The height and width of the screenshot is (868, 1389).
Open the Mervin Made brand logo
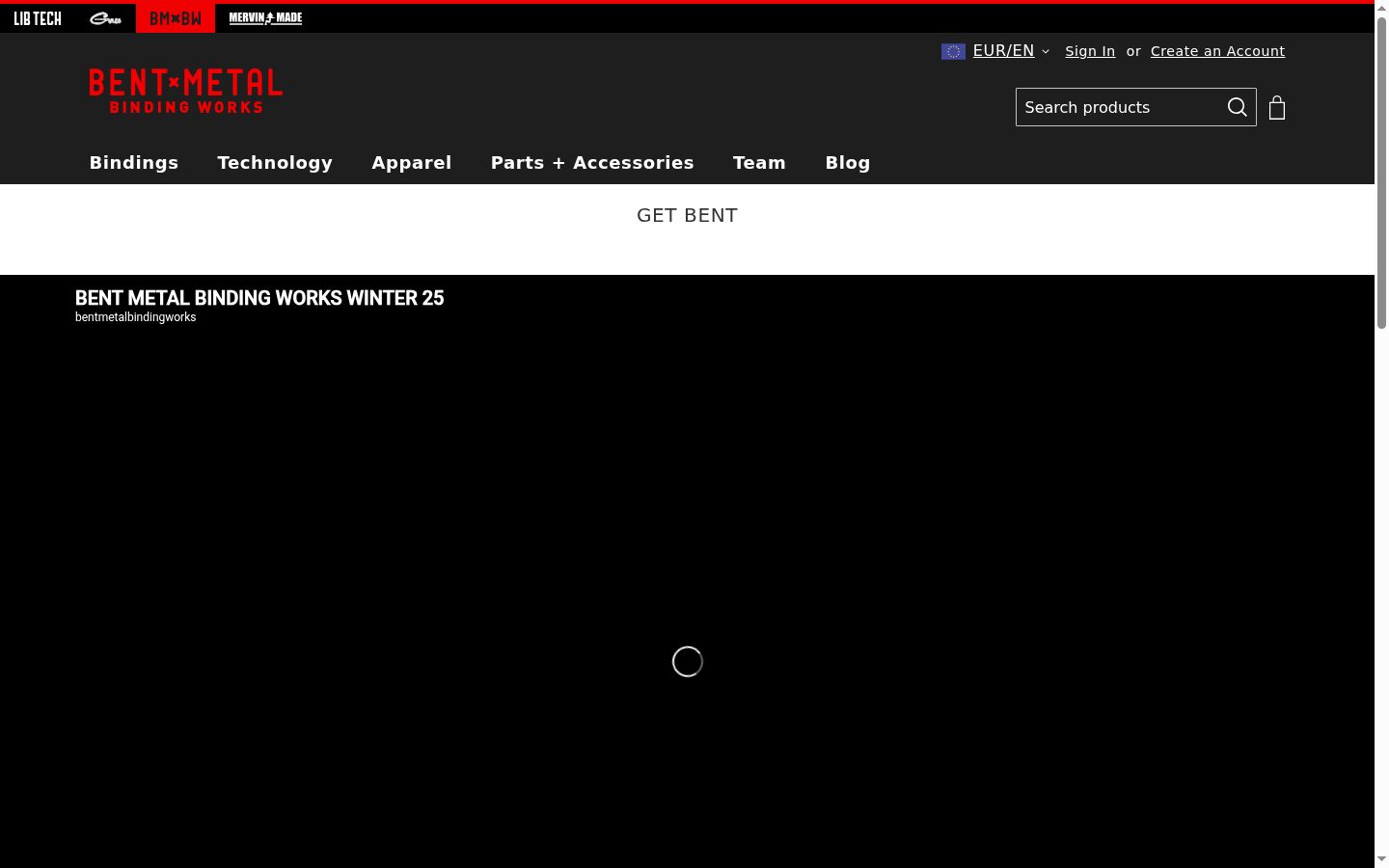click(265, 18)
